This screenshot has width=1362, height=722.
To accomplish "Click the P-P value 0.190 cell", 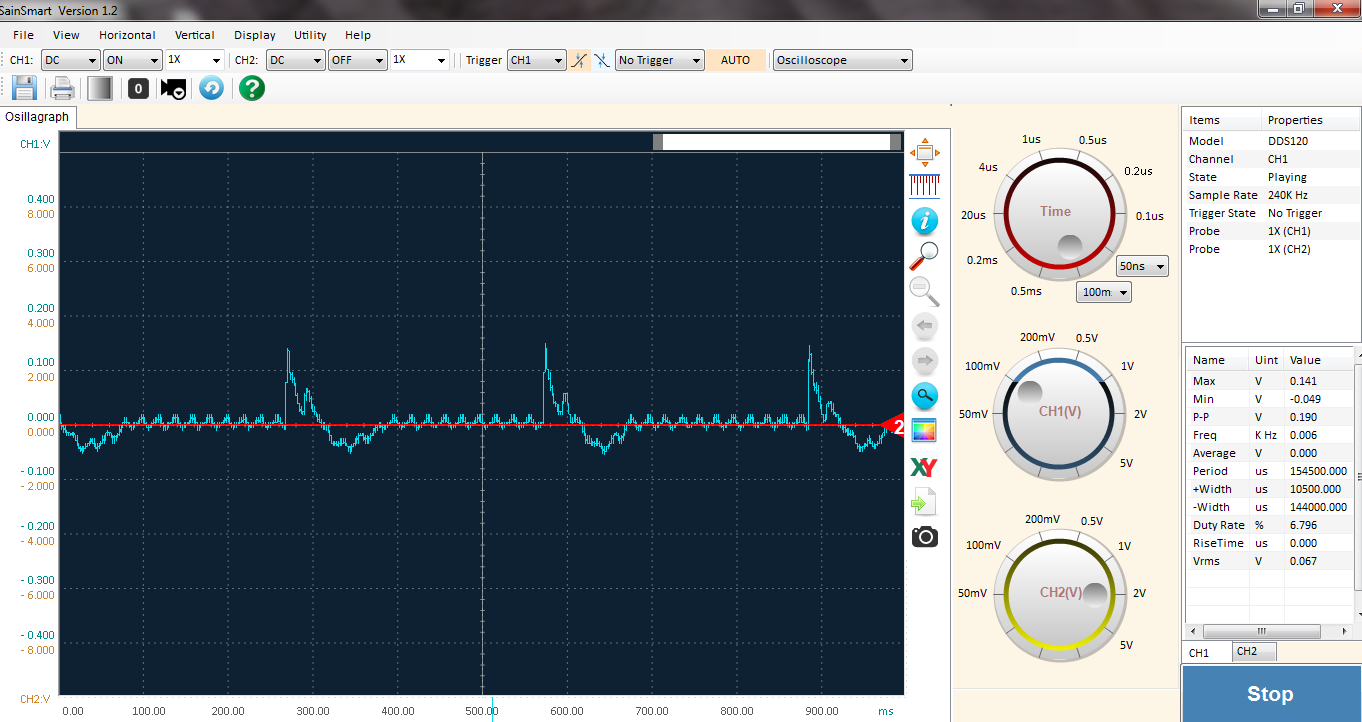I will pyautogui.click(x=1303, y=417).
